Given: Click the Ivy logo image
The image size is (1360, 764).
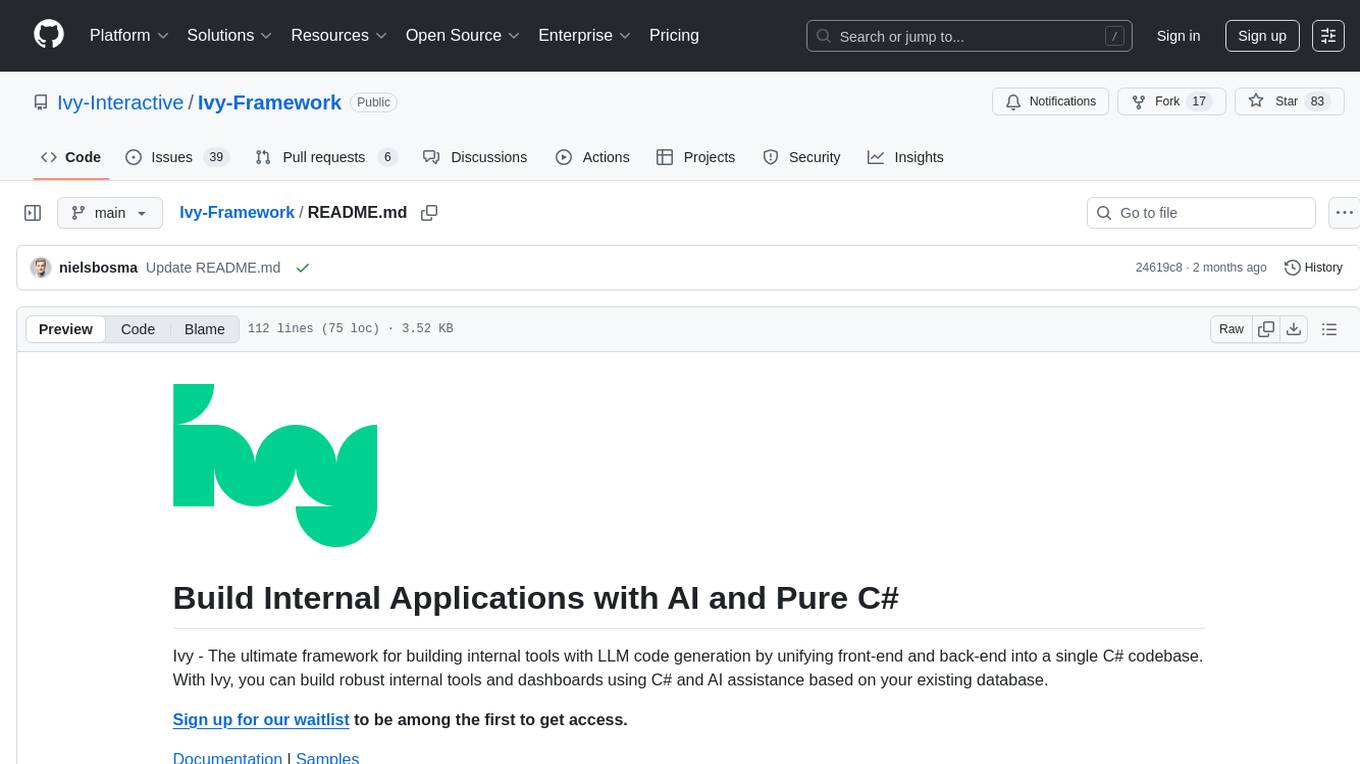Looking at the screenshot, I should (x=275, y=465).
